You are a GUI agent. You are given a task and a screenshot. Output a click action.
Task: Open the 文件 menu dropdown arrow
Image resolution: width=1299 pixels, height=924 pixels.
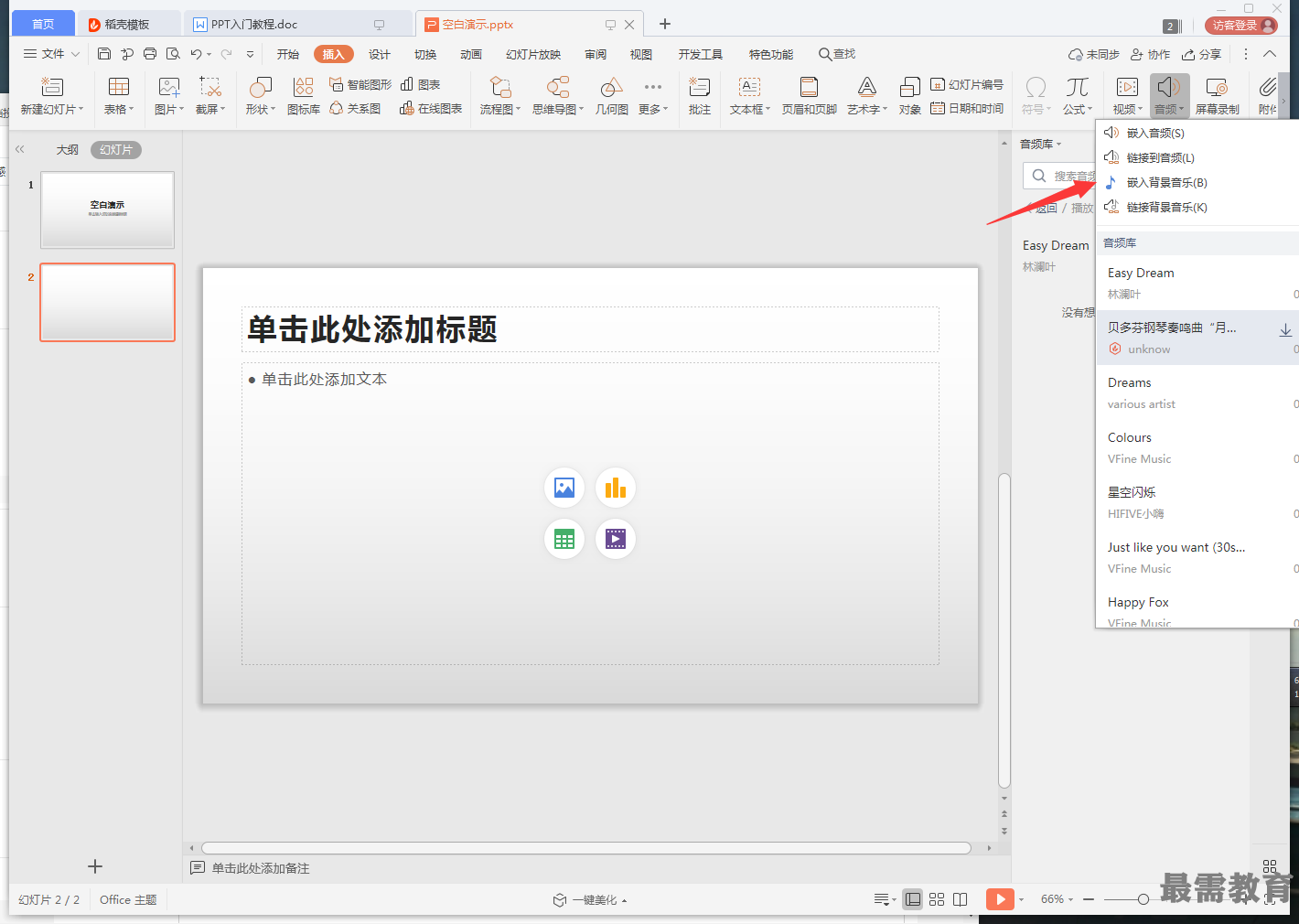[x=75, y=55]
